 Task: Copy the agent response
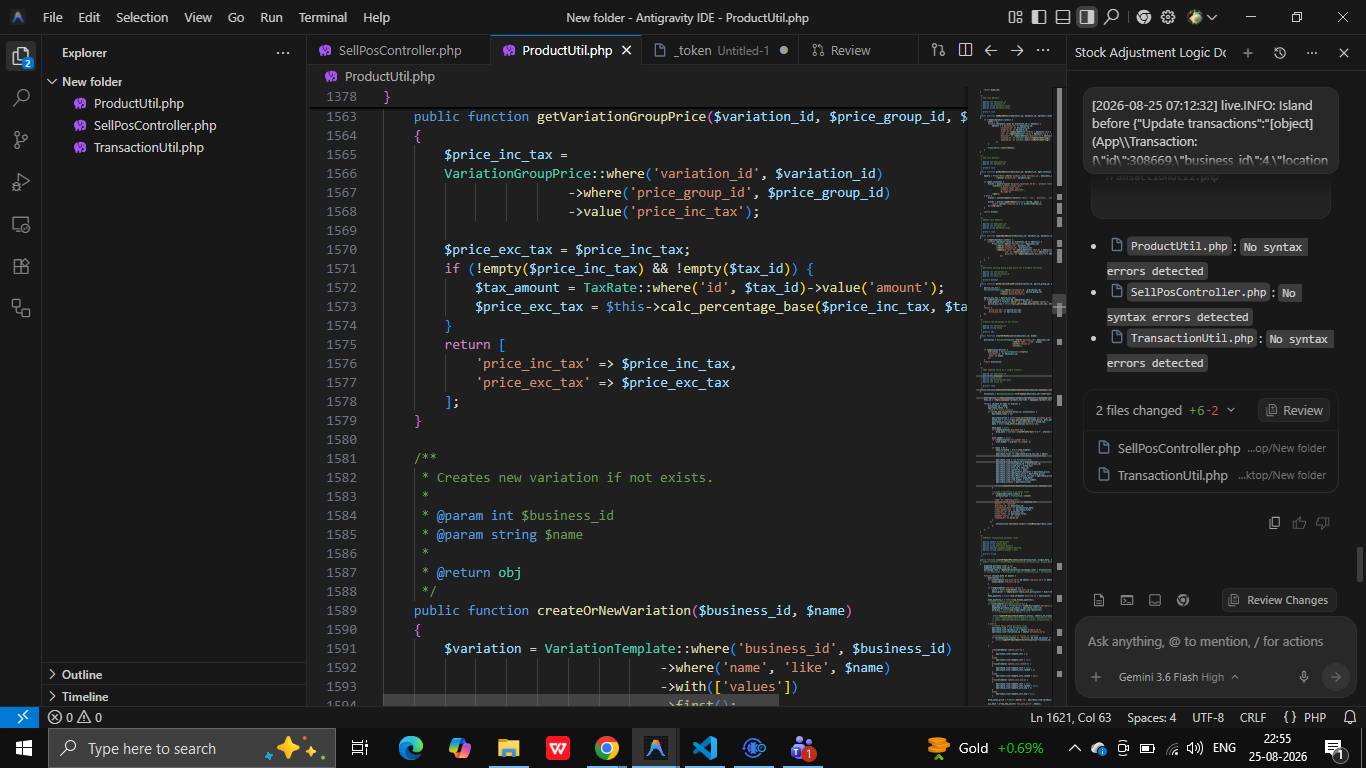(1274, 522)
